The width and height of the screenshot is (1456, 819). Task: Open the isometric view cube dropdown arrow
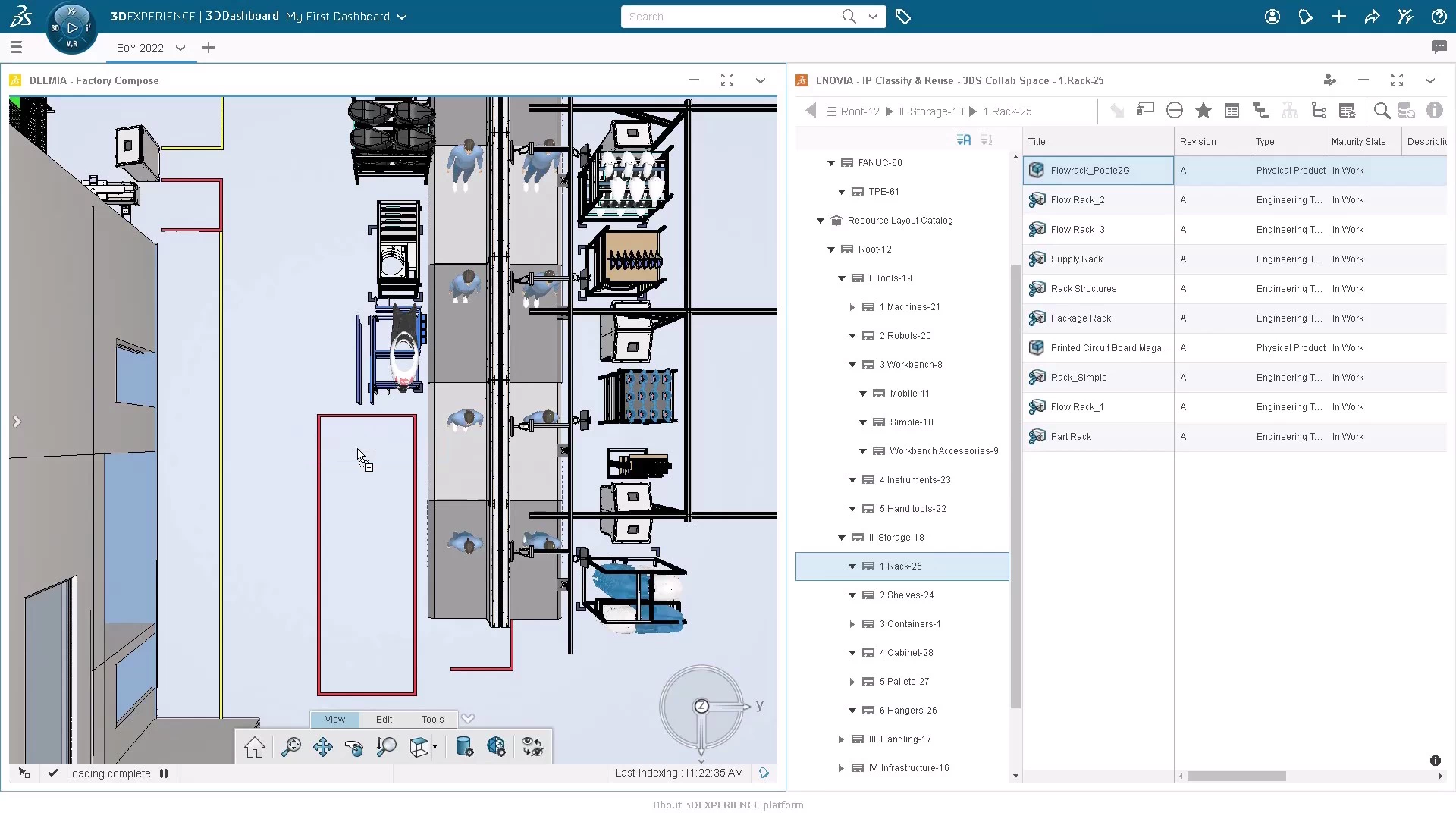[x=434, y=751]
